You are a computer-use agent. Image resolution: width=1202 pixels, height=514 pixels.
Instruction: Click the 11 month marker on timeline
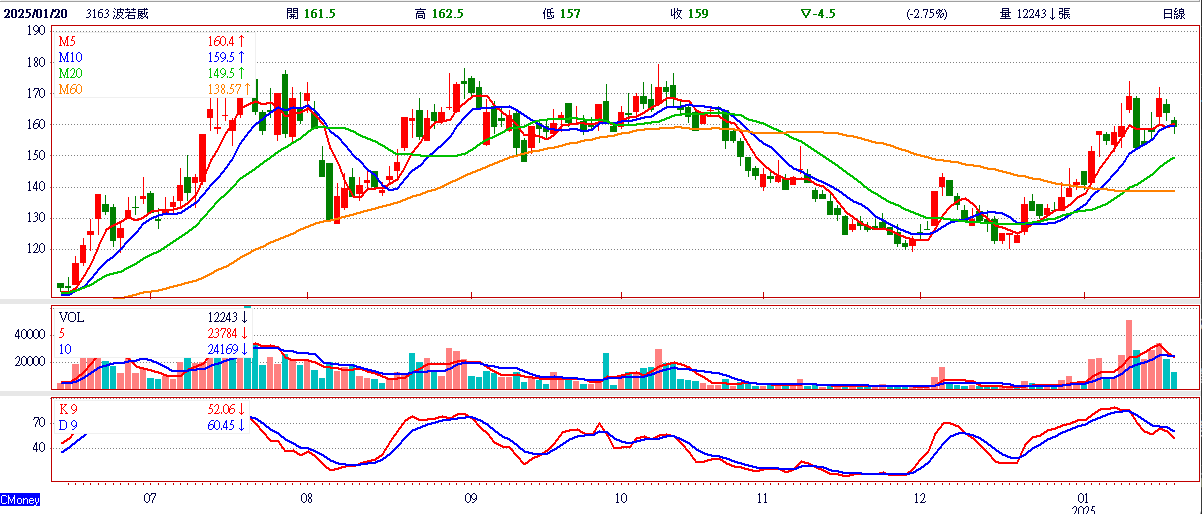pyautogui.click(x=763, y=497)
